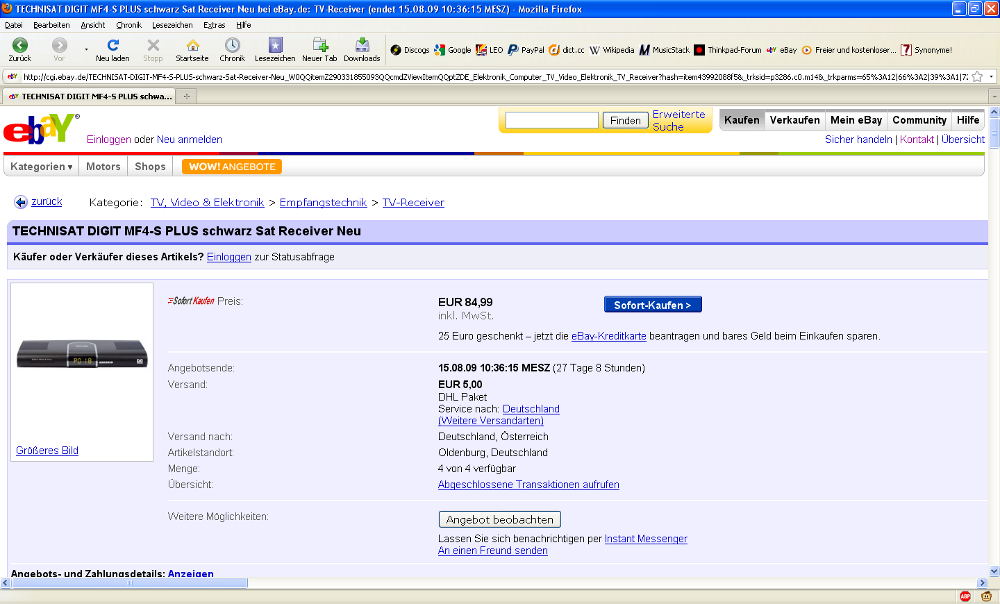
Task: Click the Angebot beobachten button
Action: click(x=499, y=520)
